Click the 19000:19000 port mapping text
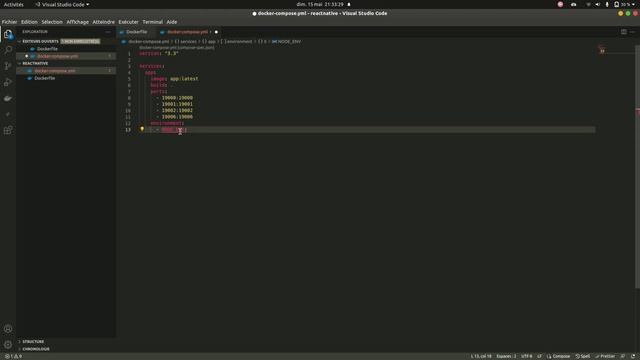The image size is (640, 360). (x=177, y=98)
